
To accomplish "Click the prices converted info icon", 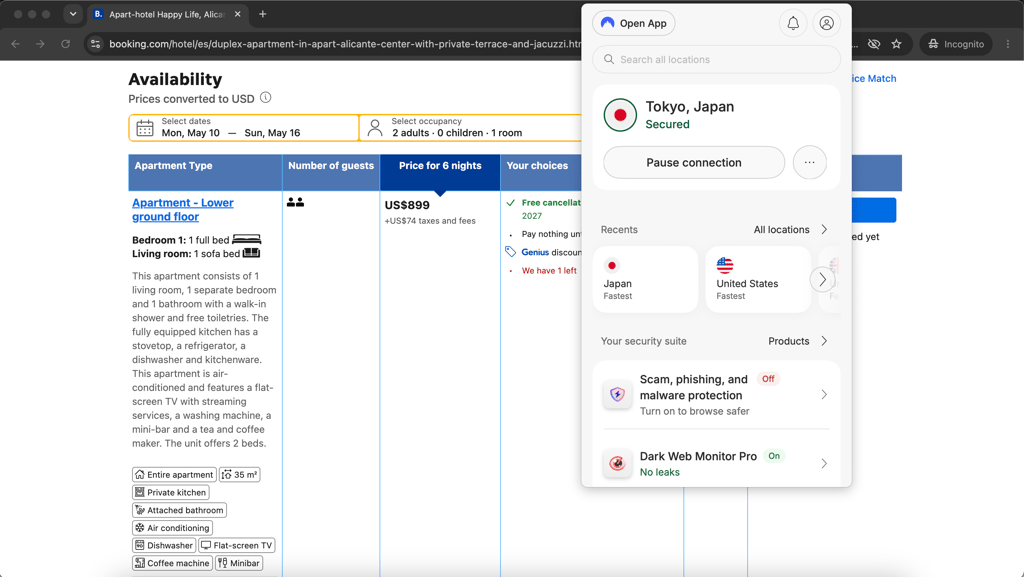I will click(x=265, y=98).
